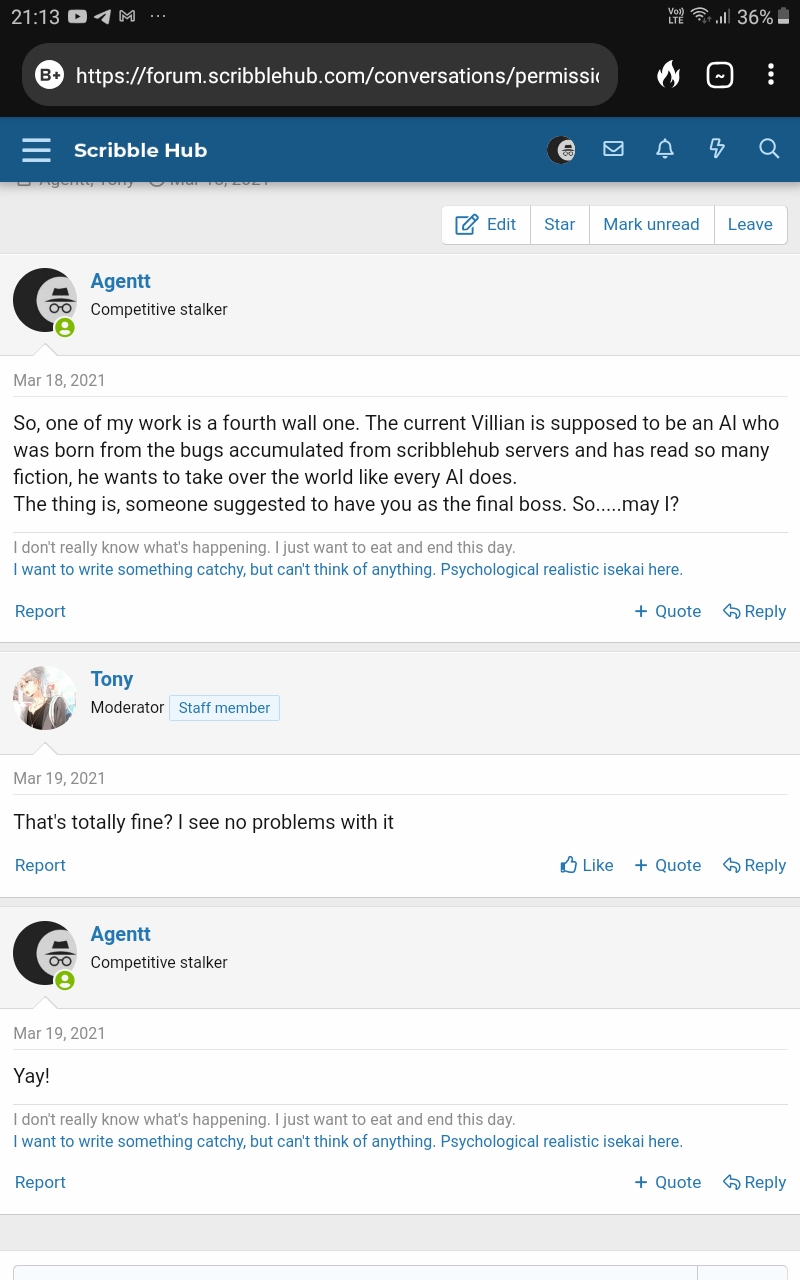Edit the conversation

(486, 224)
